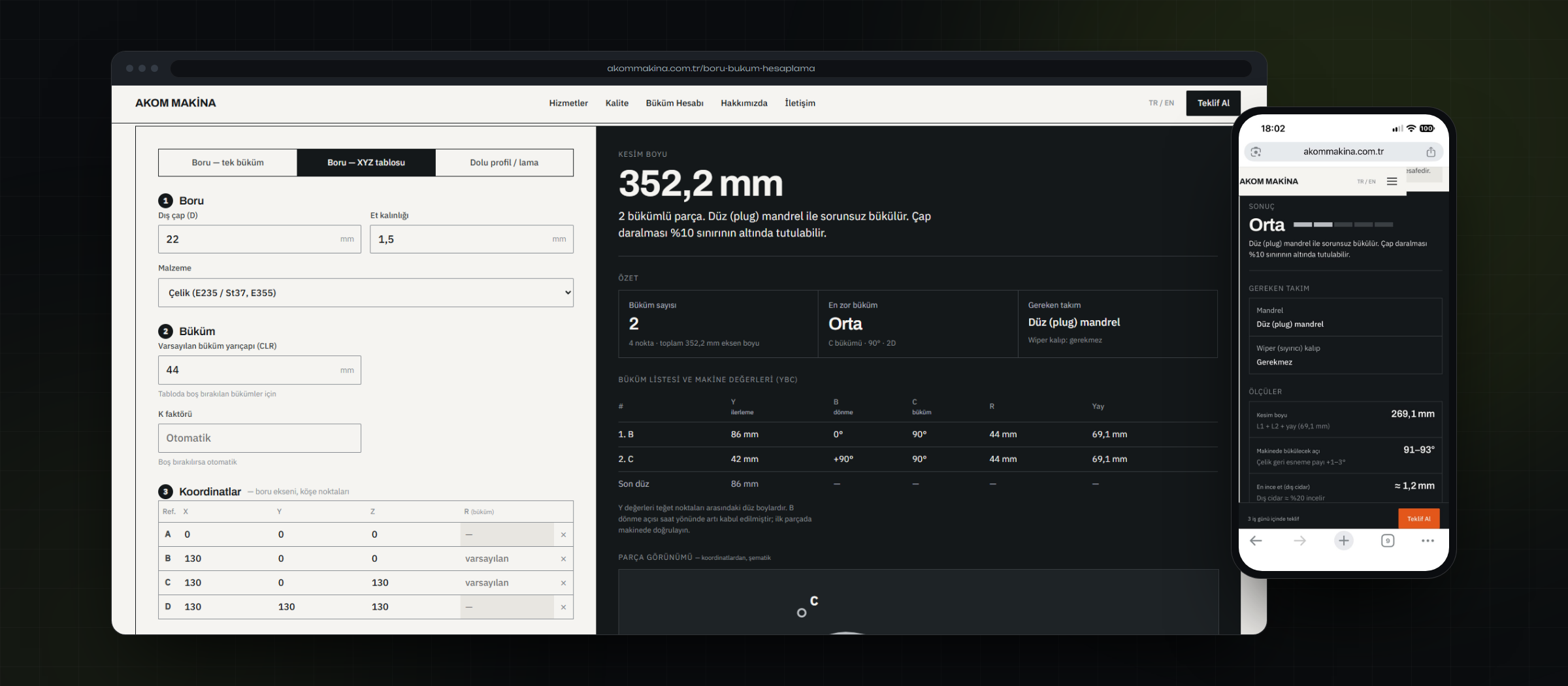Click the K faktörü Otomatik field

click(x=259, y=438)
